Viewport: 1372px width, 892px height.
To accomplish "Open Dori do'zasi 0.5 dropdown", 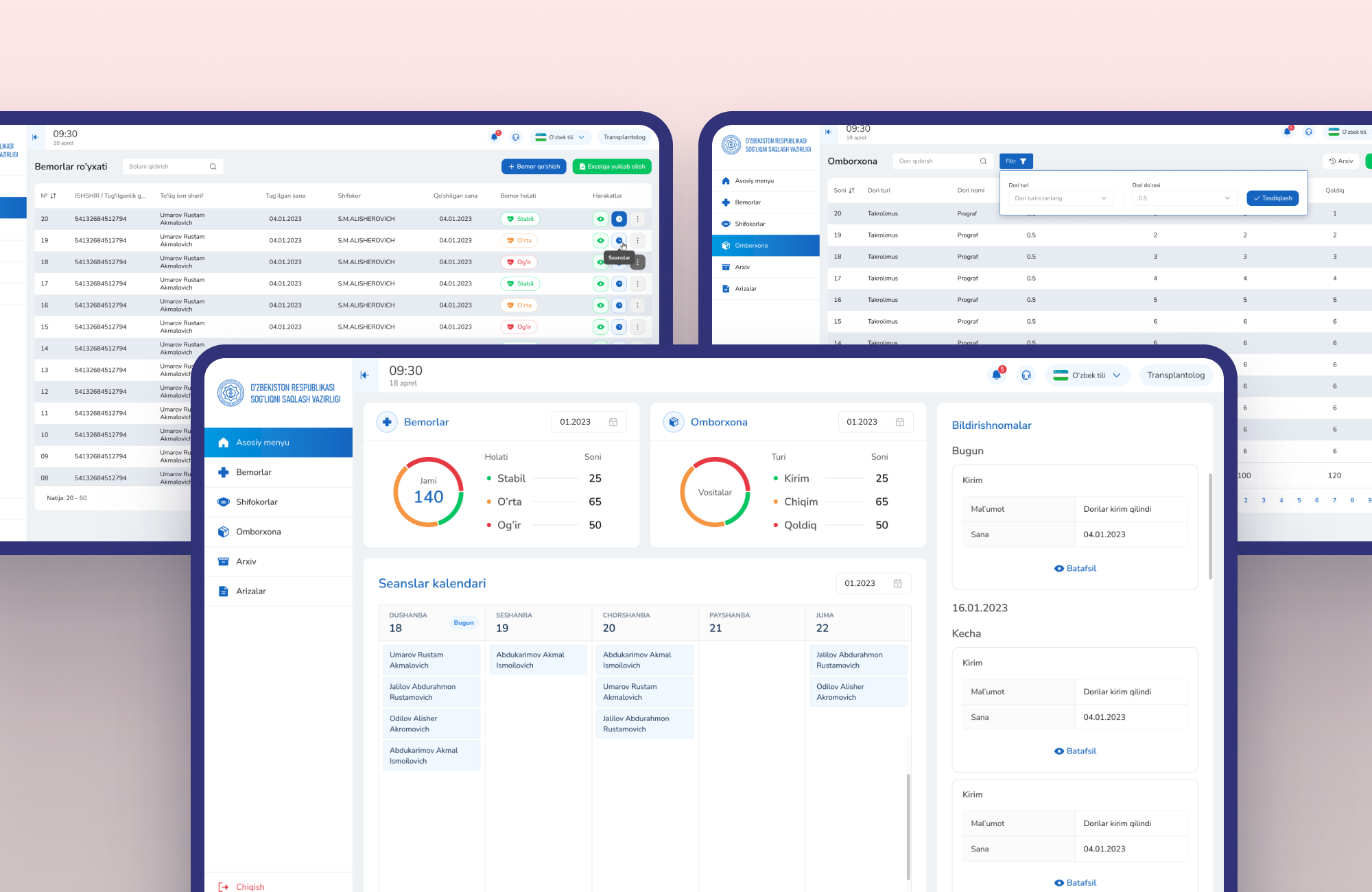I will coord(1184,198).
